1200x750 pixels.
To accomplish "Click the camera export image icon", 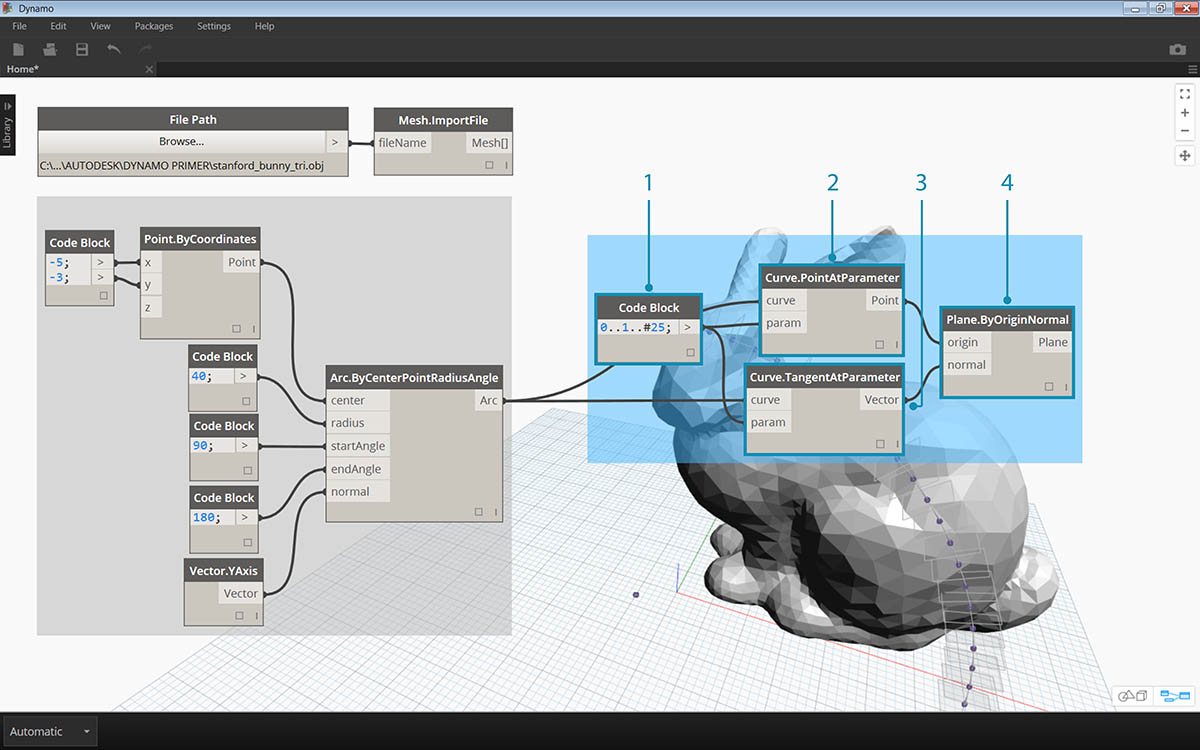I will click(1177, 49).
